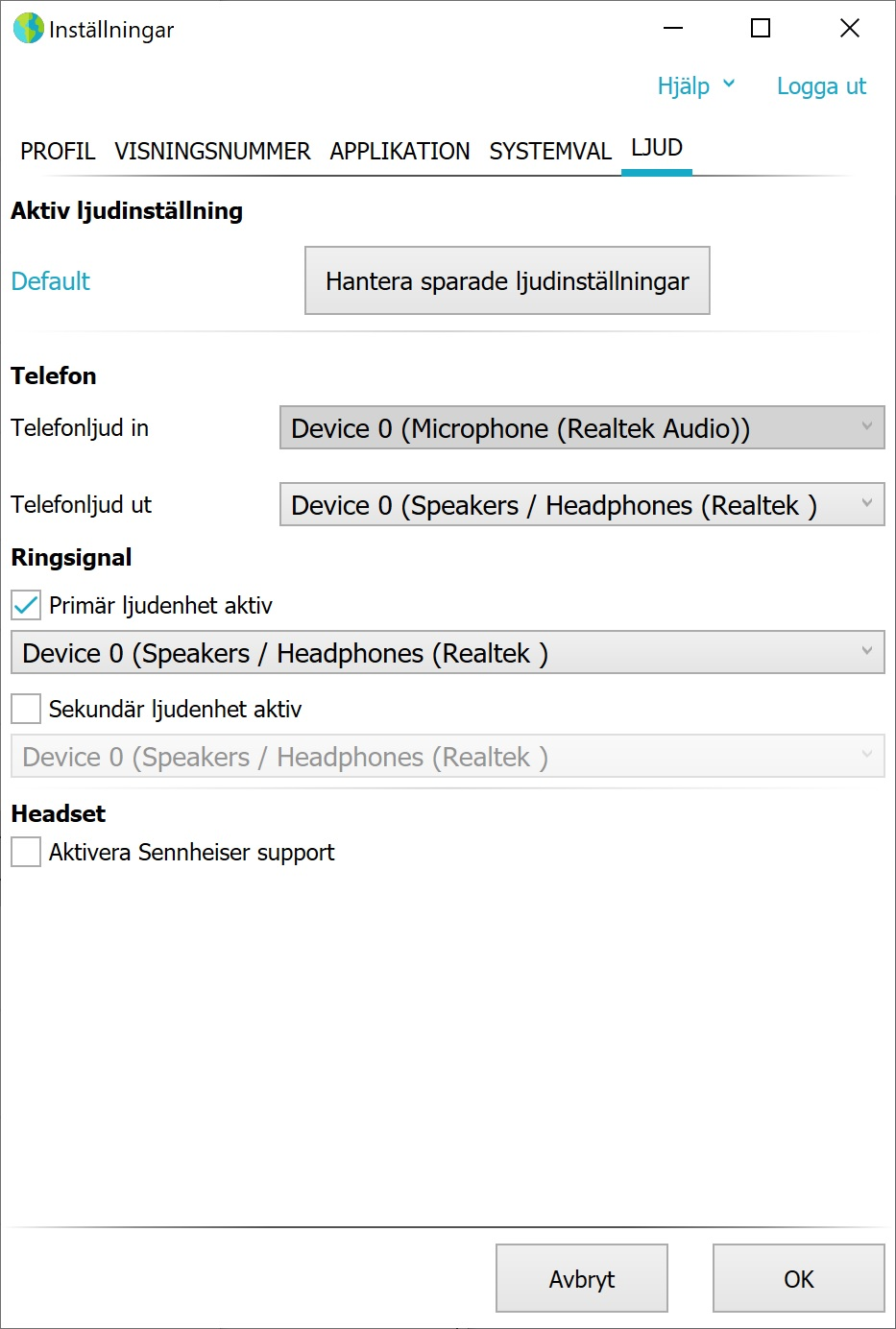Go to the APPLIKATION tab
Image resolution: width=896 pixels, height=1329 pixels.
click(400, 151)
